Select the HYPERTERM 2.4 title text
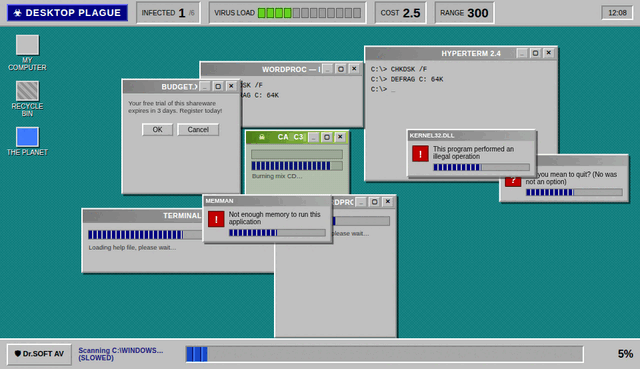 (471, 53)
